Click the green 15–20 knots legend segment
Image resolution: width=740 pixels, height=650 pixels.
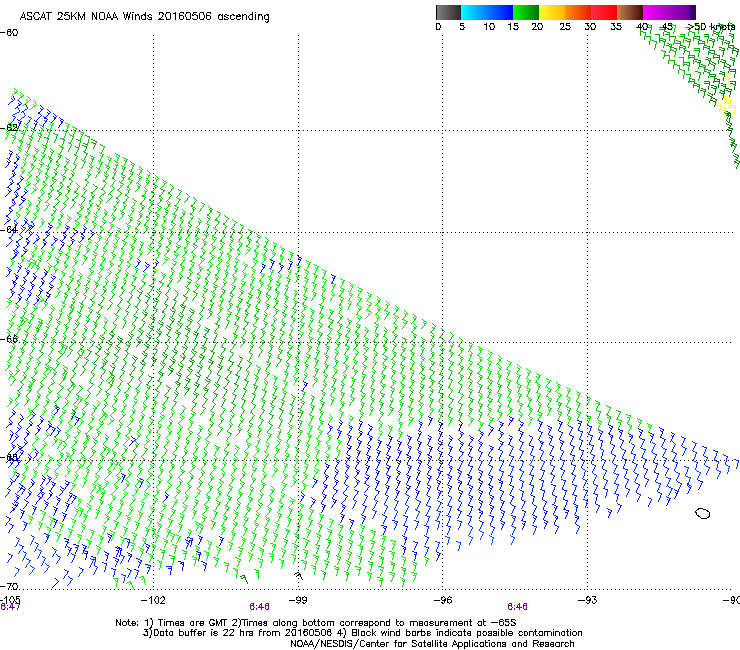[x=526, y=12]
